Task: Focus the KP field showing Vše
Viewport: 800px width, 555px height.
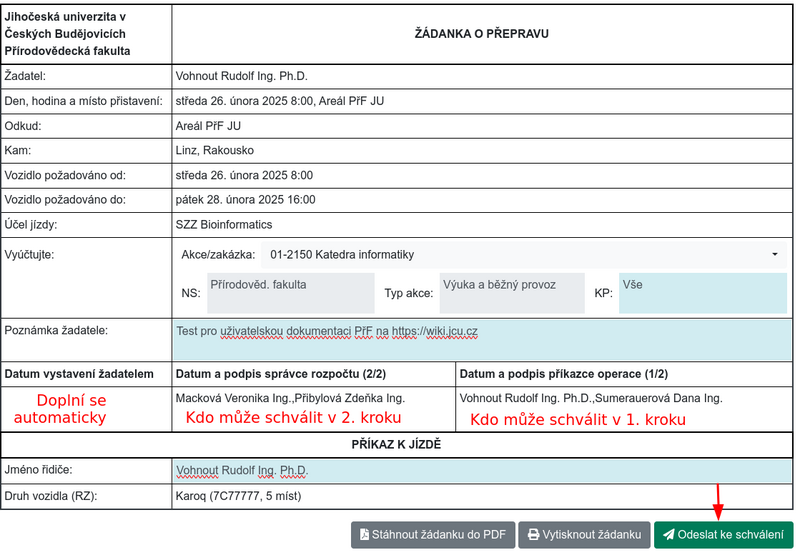Action: [702, 293]
